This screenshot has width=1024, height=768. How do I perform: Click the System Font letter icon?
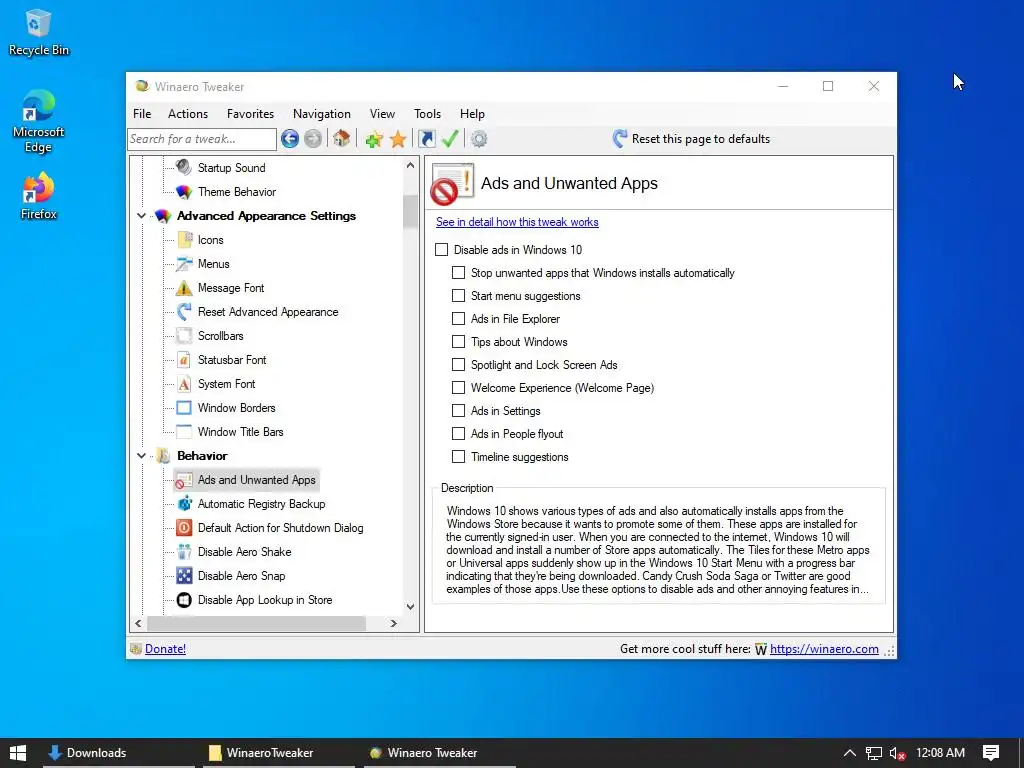(184, 384)
